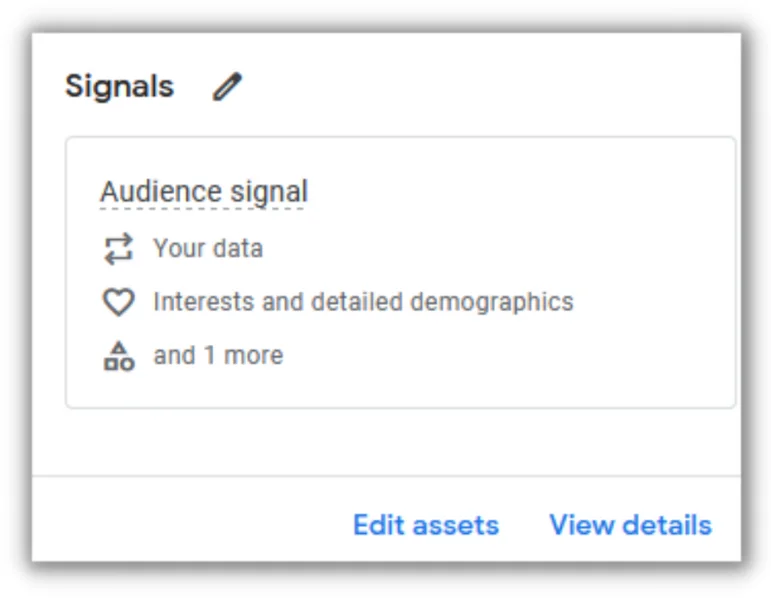The height and width of the screenshot is (598, 771).
Task: Edit signals using the pencil icon
Action: [227, 87]
